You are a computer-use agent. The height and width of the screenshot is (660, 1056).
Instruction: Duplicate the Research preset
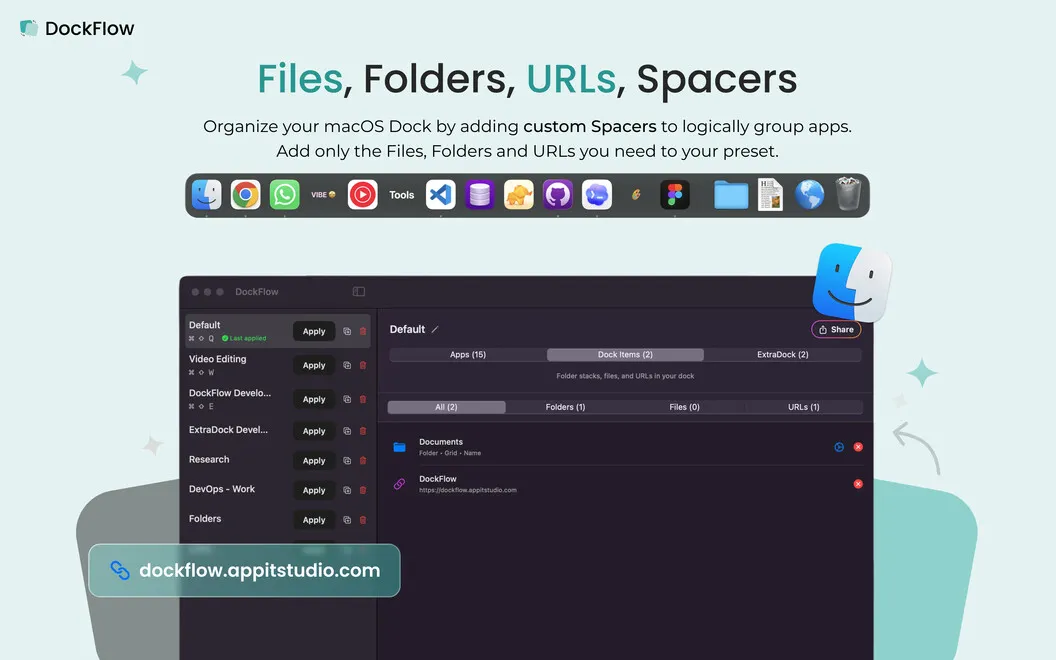347,461
